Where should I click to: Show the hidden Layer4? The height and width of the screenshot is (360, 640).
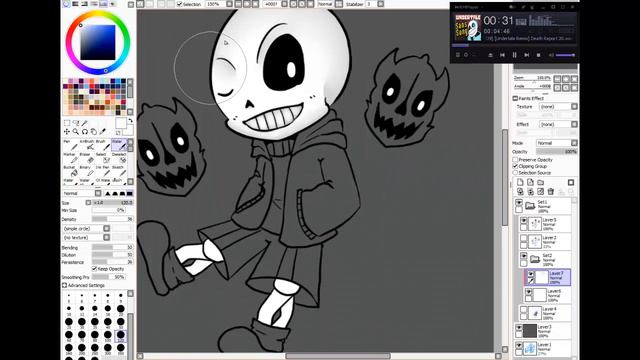pos(524,310)
